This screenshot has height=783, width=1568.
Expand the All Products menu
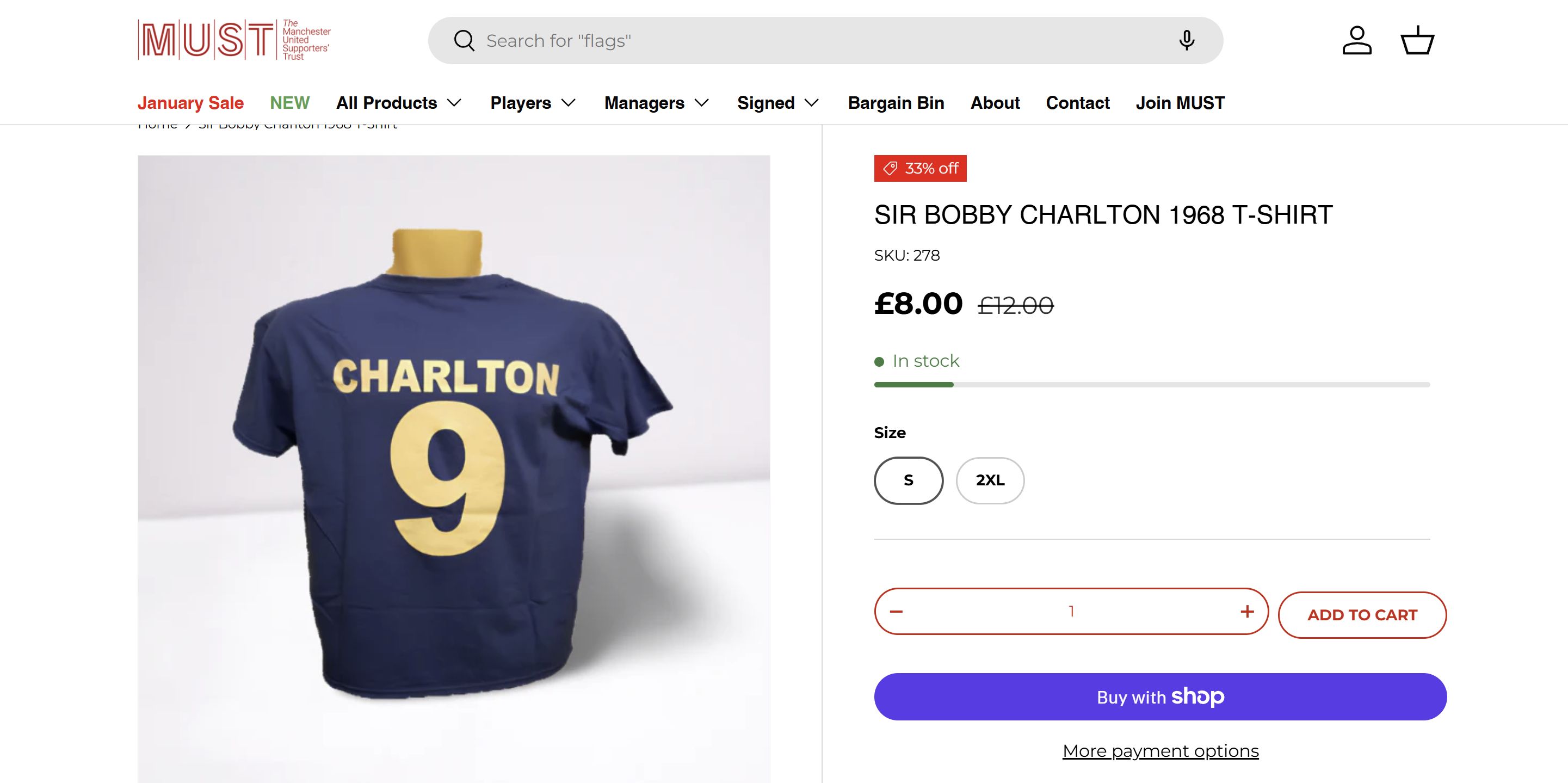(399, 103)
